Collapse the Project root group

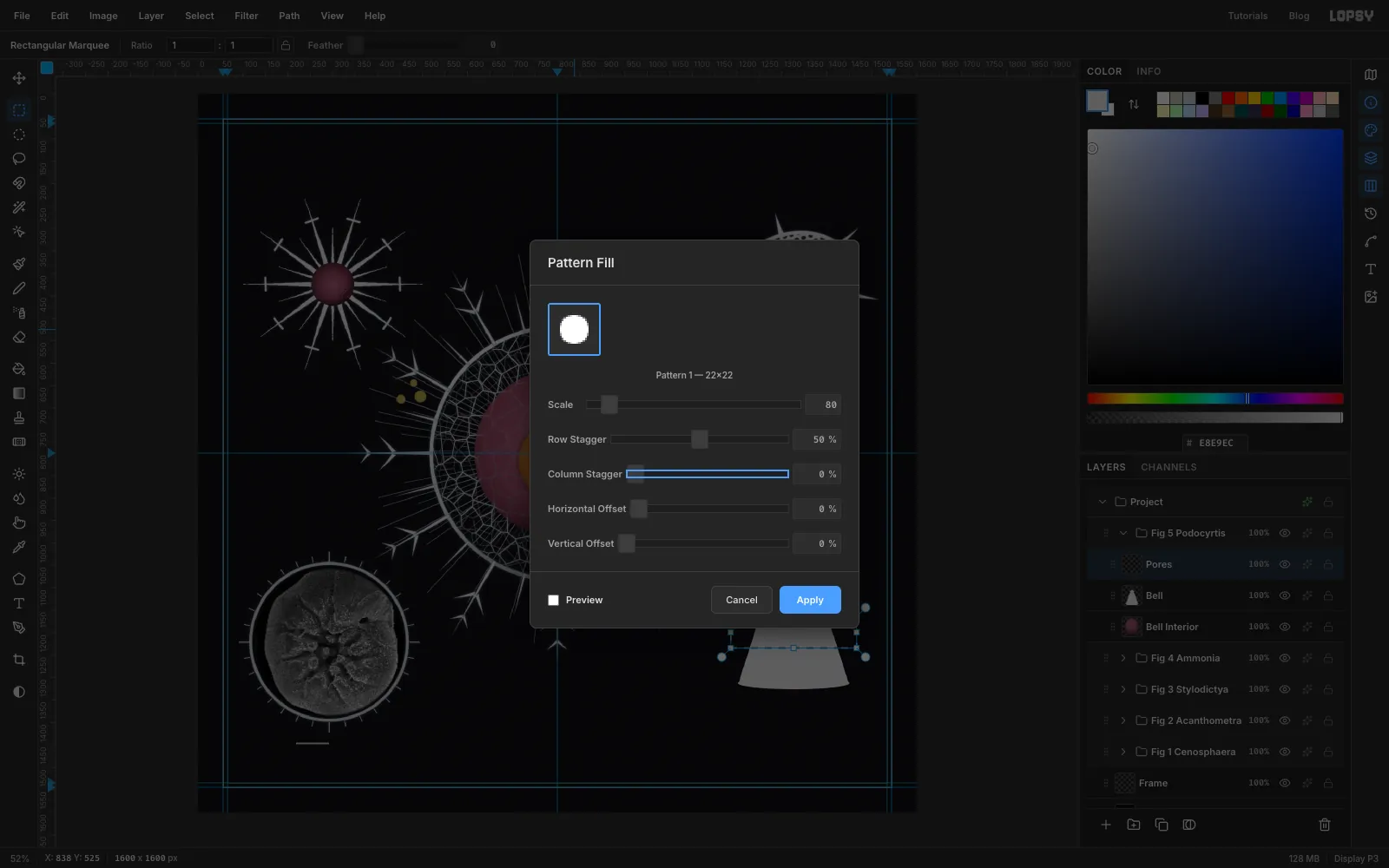(x=1103, y=502)
